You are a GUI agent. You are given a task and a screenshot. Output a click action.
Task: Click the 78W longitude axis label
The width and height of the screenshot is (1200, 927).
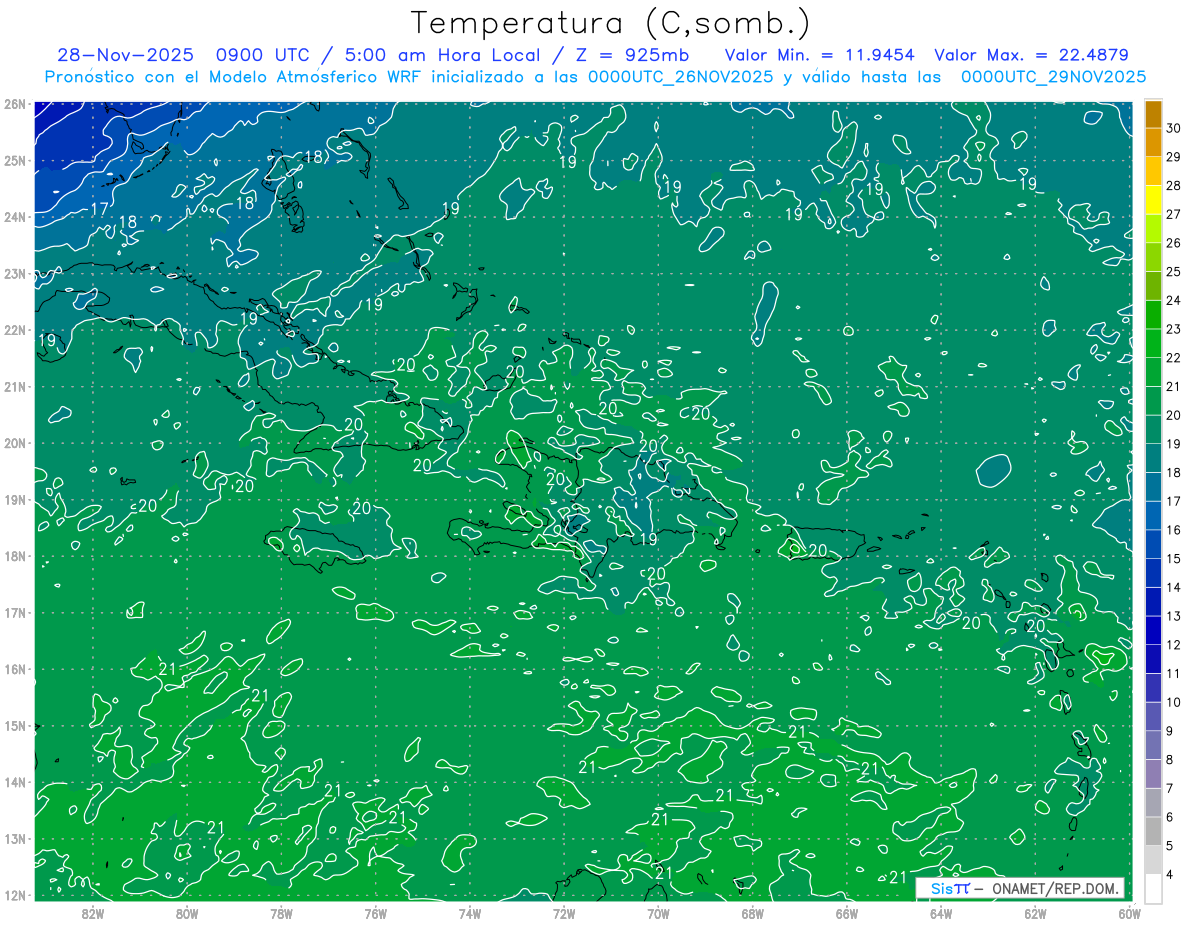281,912
